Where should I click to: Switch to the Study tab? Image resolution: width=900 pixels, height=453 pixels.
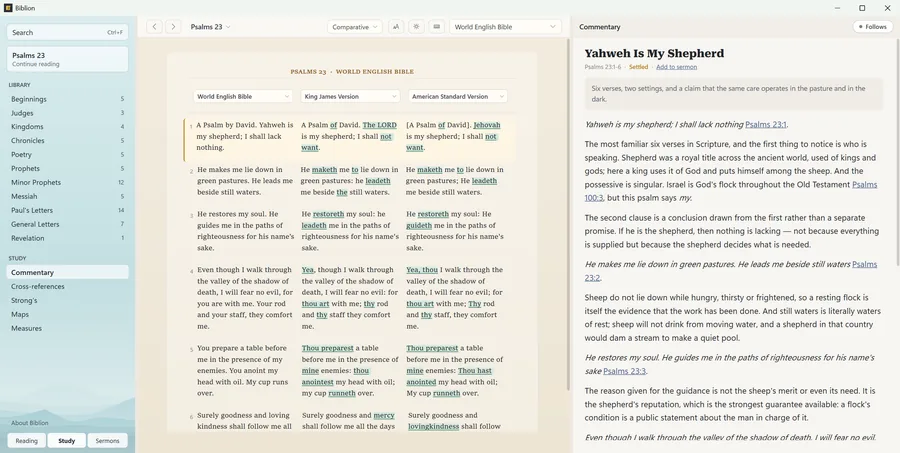click(x=67, y=441)
